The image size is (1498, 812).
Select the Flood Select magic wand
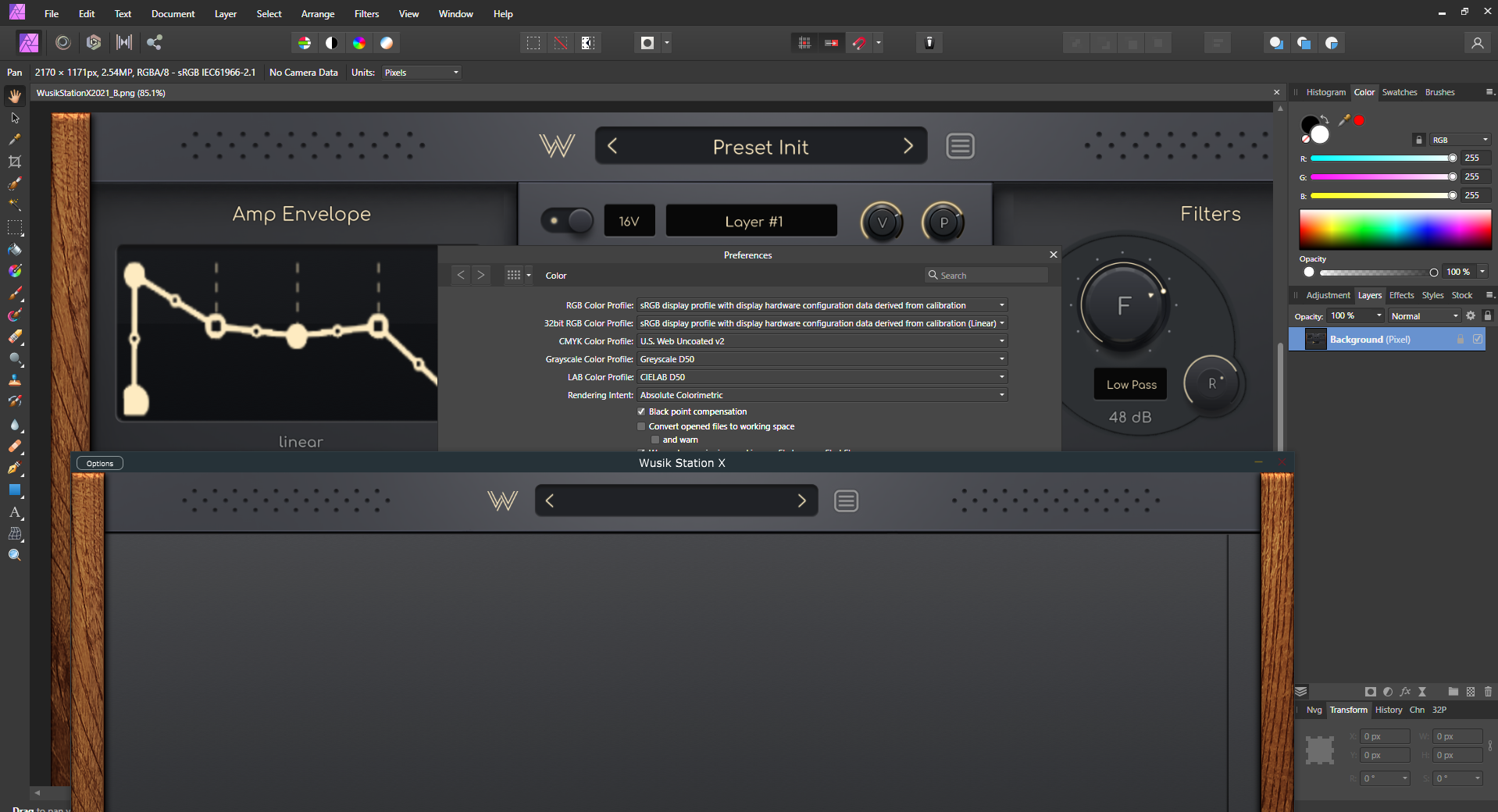coord(15,205)
